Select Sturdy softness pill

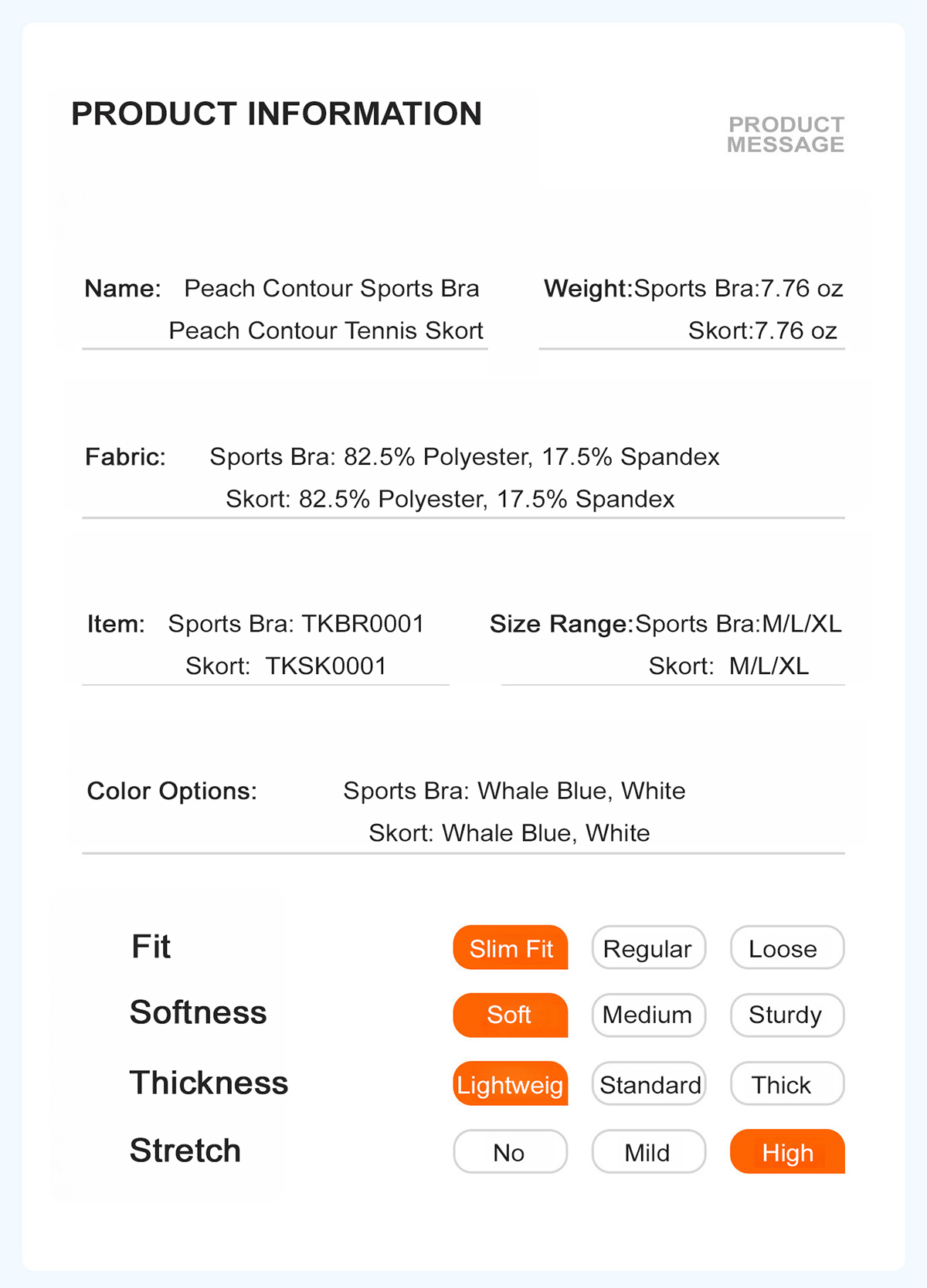pos(787,1015)
